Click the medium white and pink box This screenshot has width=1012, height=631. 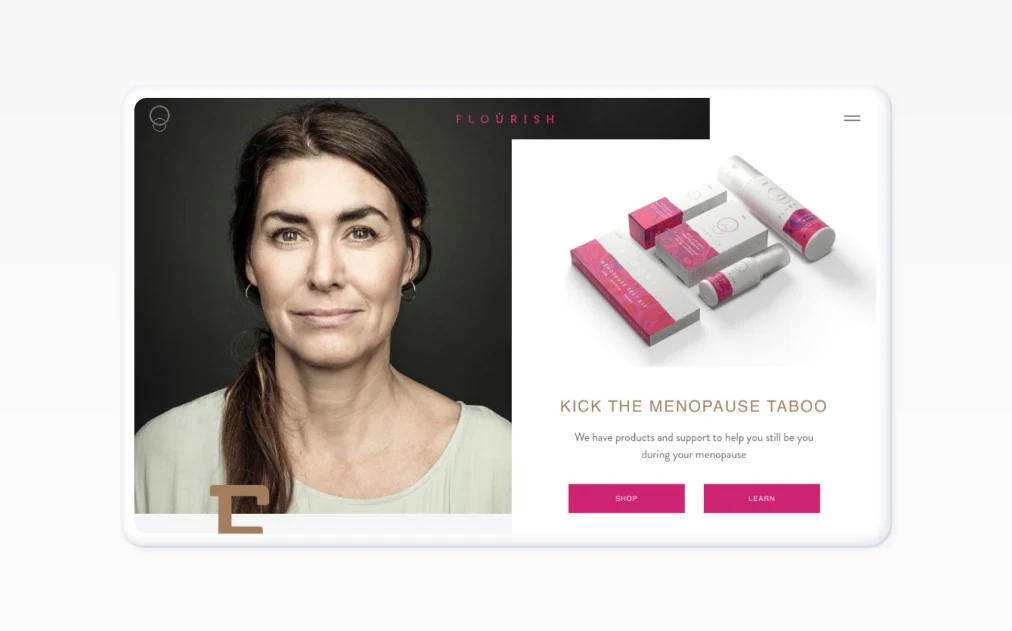point(711,244)
